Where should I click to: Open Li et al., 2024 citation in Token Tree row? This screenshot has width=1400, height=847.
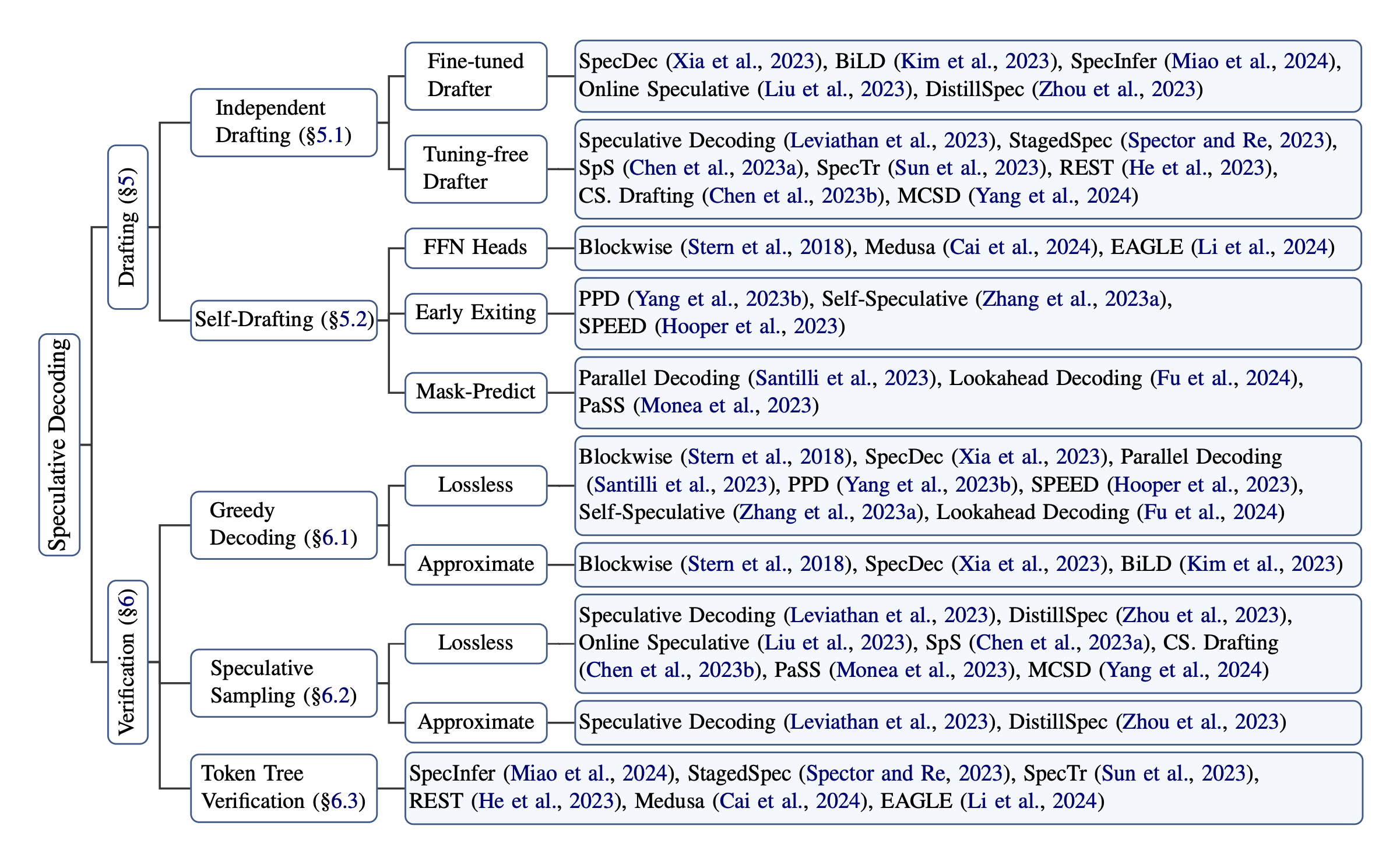[x=1032, y=802]
